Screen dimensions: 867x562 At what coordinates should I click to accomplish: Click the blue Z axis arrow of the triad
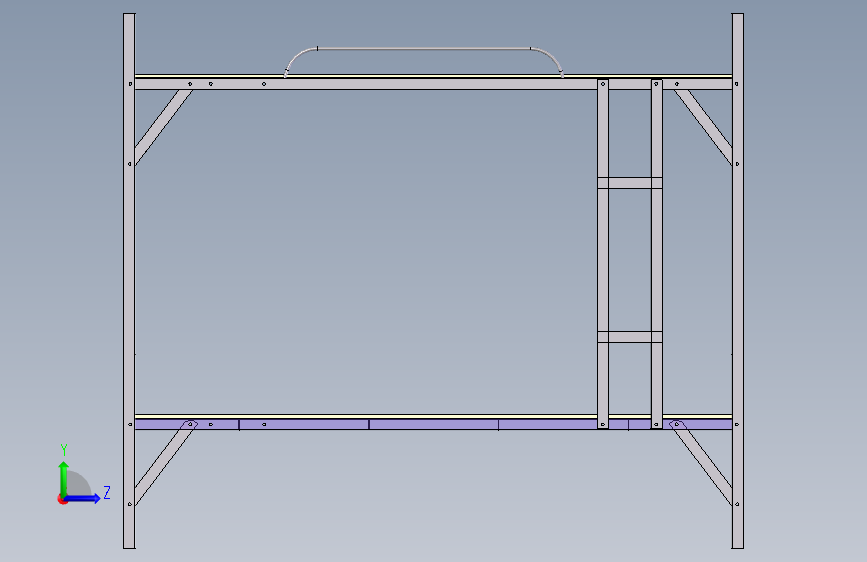tap(83, 498)
